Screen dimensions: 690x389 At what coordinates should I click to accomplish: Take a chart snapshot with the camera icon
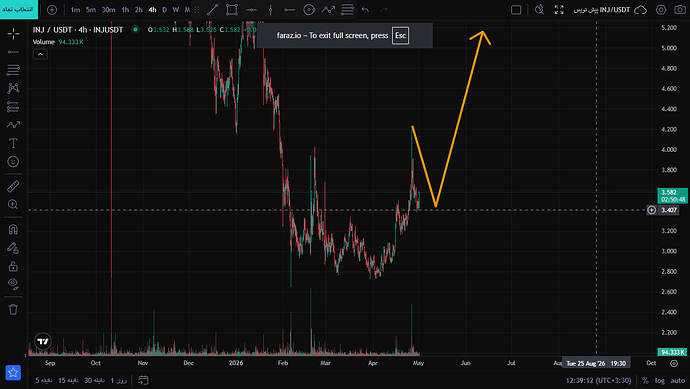pos(680,10)
